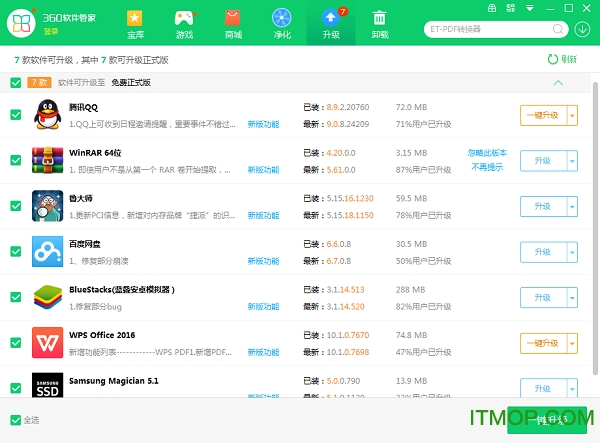
Task: Open dropdown arrow beside WPS 一键升级
Action: coord(572,343)
